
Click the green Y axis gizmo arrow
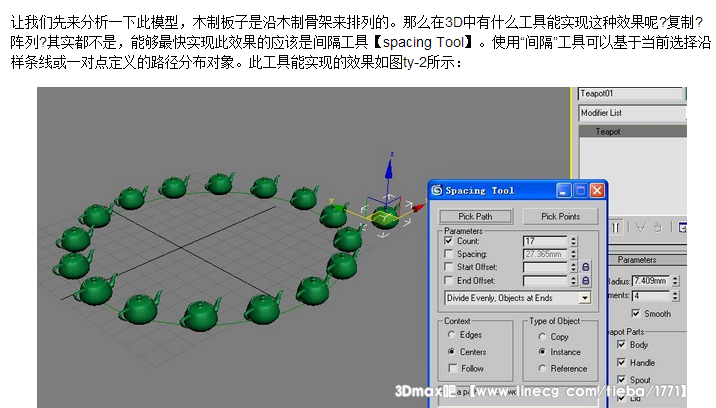click(x=337, y=207)
